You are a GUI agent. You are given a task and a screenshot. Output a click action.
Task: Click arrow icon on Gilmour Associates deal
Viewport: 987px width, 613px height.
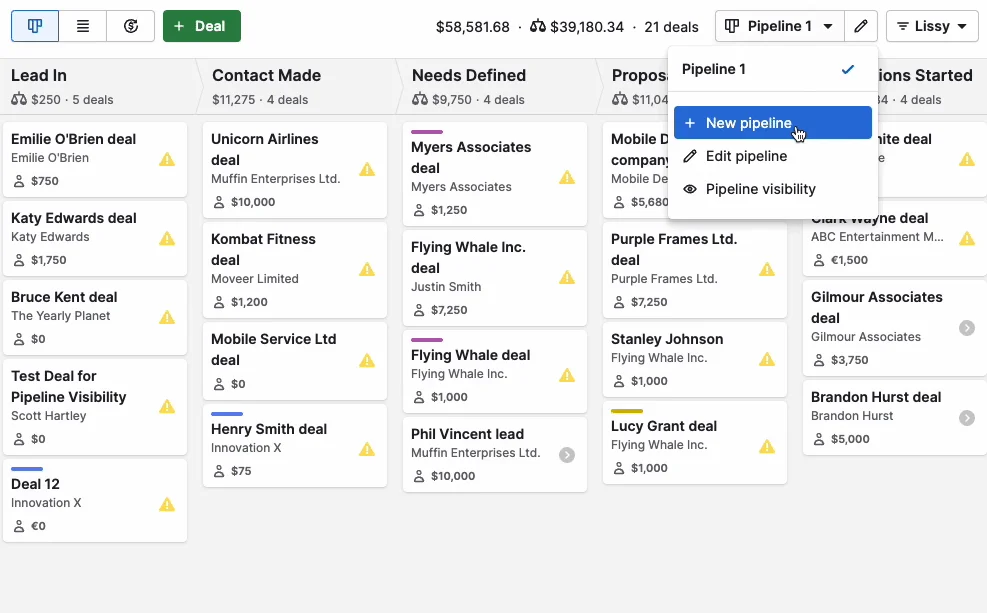coord(967,328)
